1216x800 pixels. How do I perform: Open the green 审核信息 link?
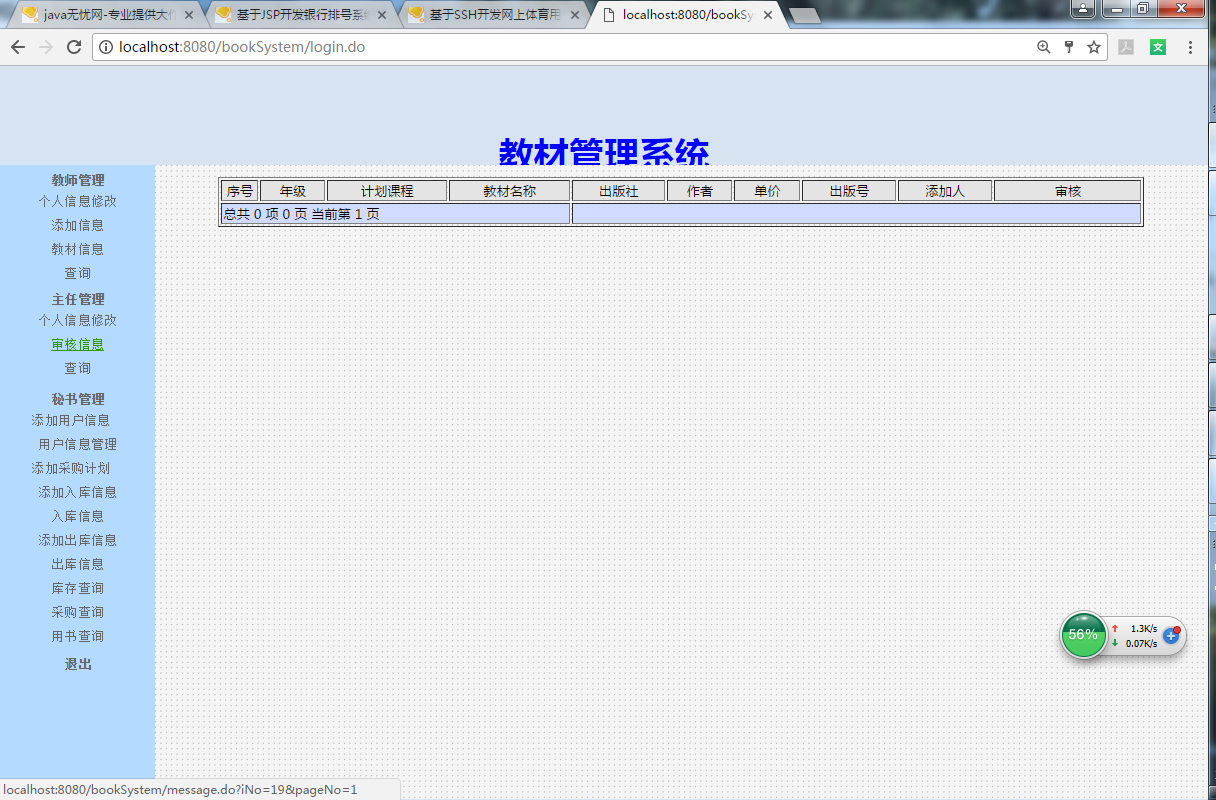(x=78, y=344)
